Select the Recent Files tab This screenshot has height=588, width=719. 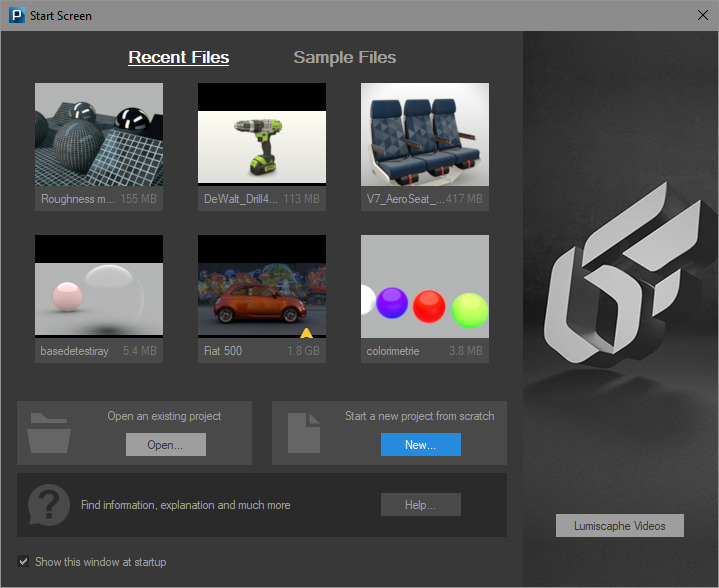[178, 57]
